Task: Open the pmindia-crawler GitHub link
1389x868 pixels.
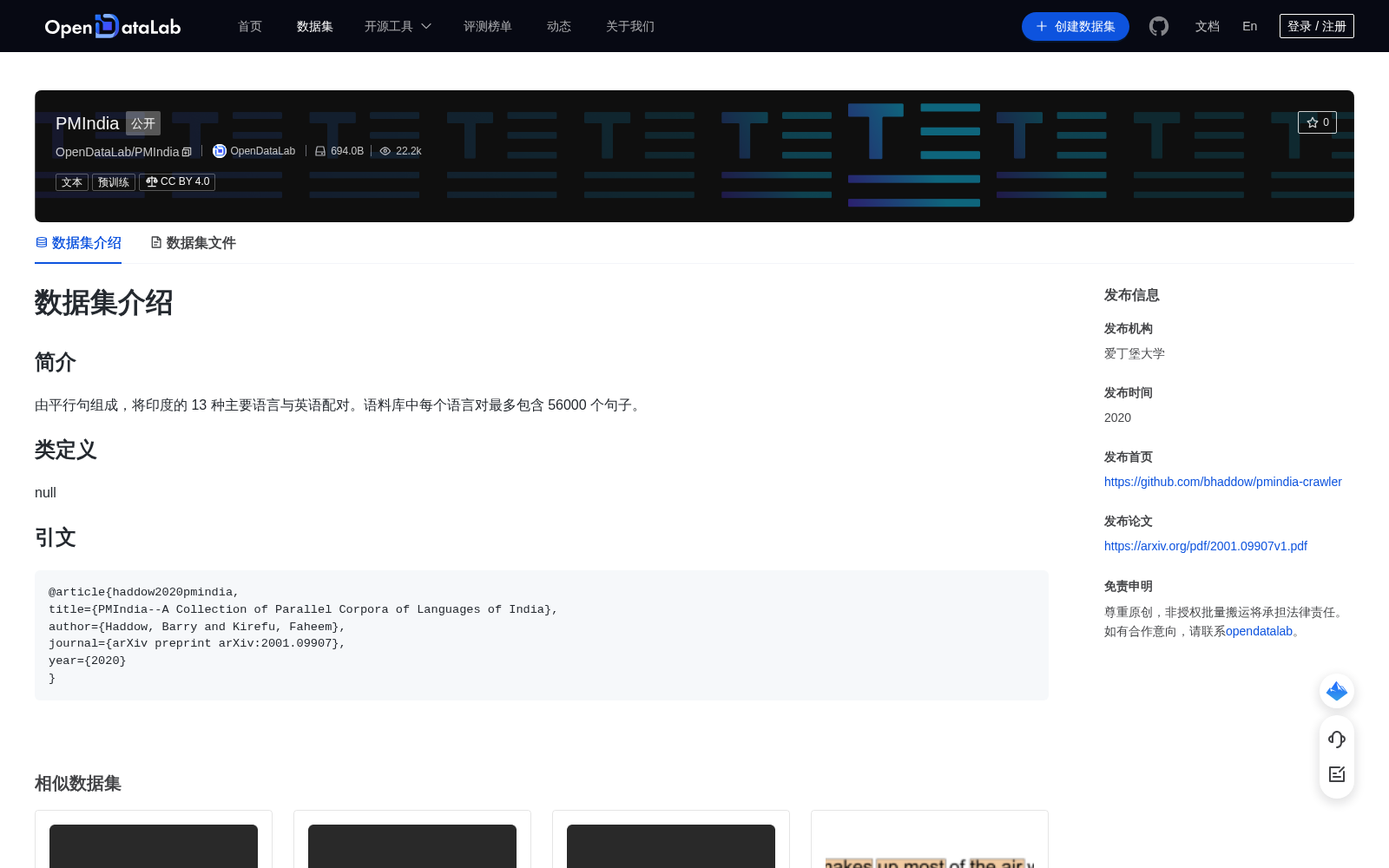Action: [x=1223, y=482]
